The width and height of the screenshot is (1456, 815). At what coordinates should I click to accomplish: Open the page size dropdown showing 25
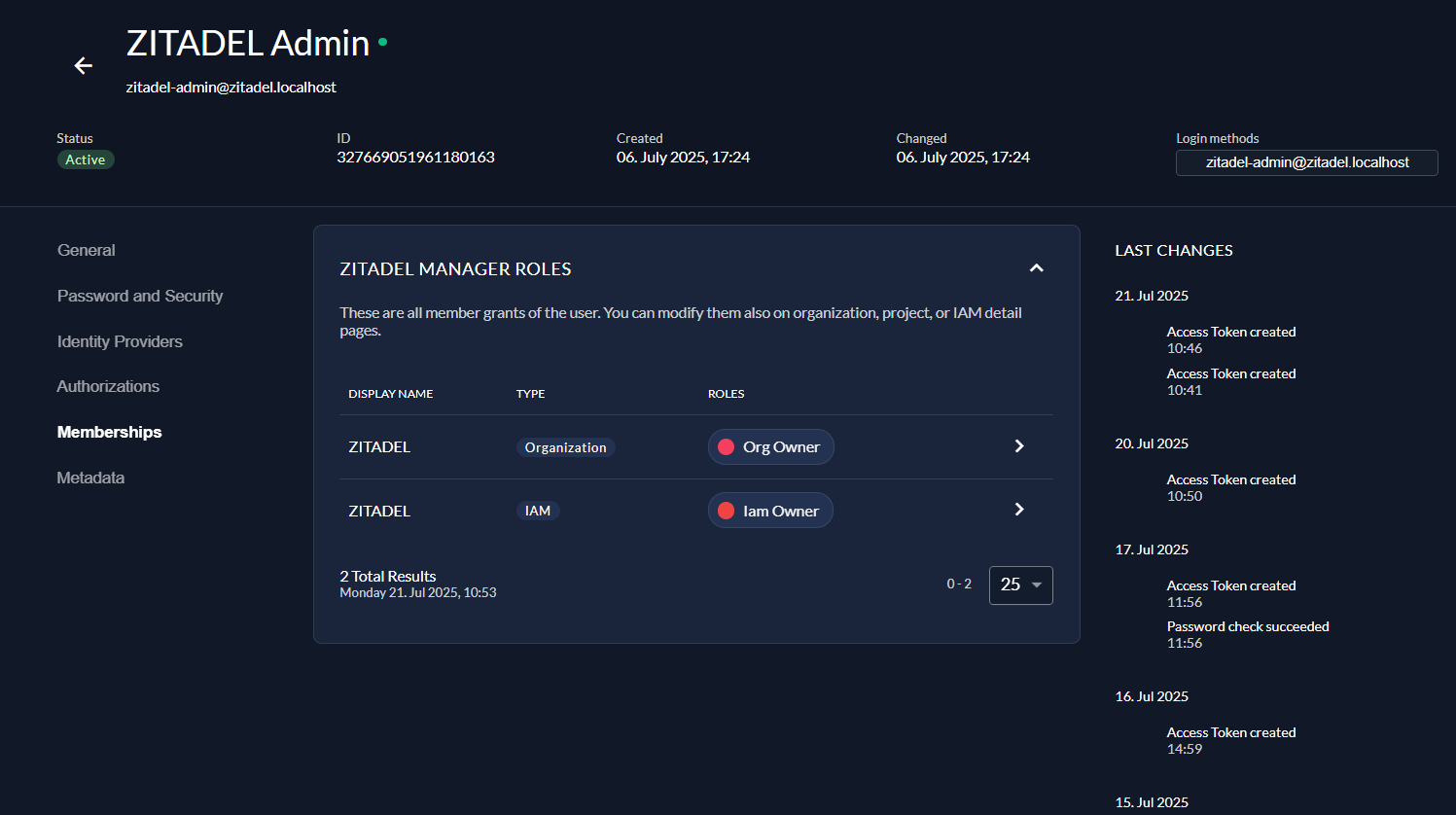[x=1020, y=585]
